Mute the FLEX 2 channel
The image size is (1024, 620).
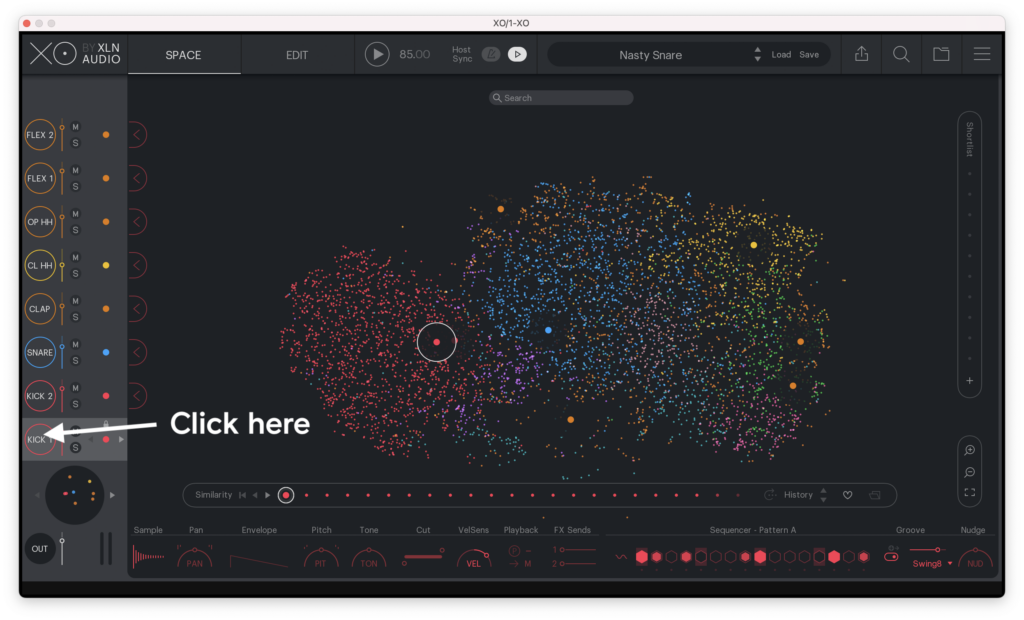(x=75, y=127)
